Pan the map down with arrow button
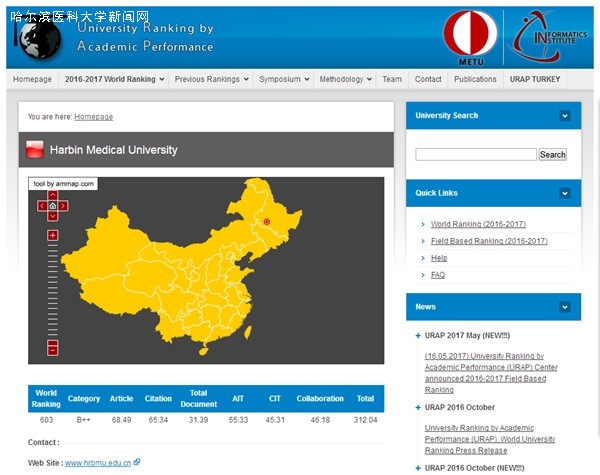Viewport: 600px width, 475px height. [52, 217]
